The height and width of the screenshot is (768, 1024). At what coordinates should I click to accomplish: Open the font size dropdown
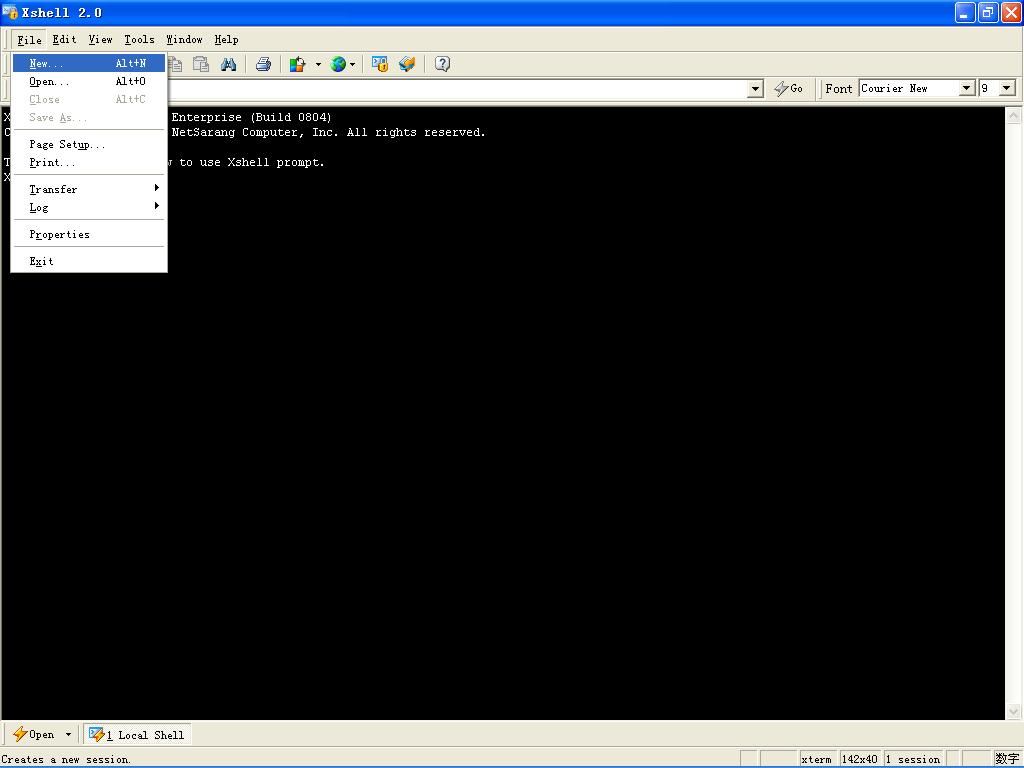pos(1007,88)
